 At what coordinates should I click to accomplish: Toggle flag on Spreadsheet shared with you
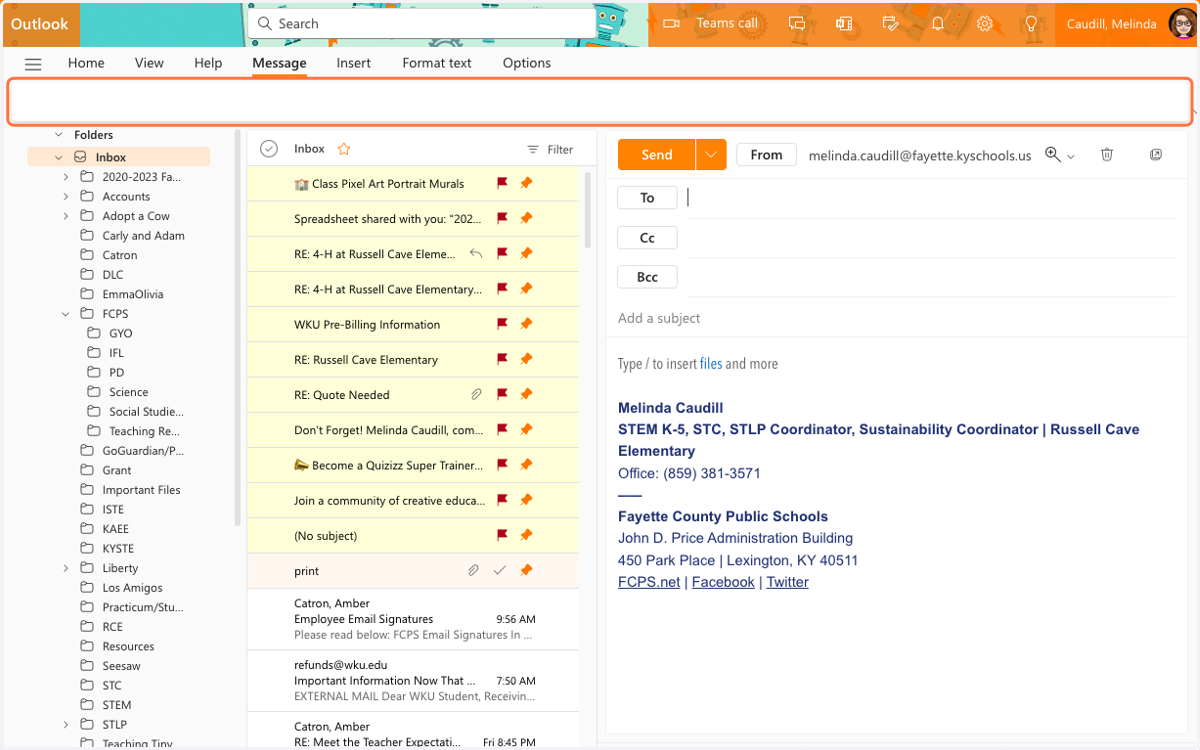[503, 218]
